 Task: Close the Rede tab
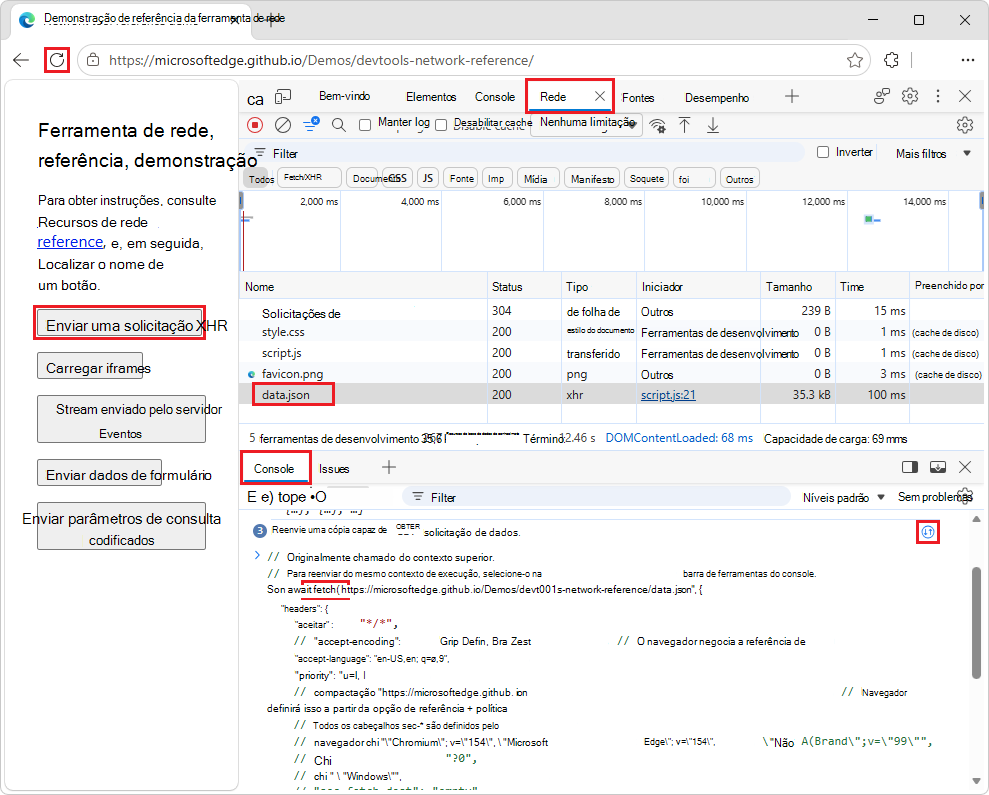pyautogui.click(x=600, y=96)
